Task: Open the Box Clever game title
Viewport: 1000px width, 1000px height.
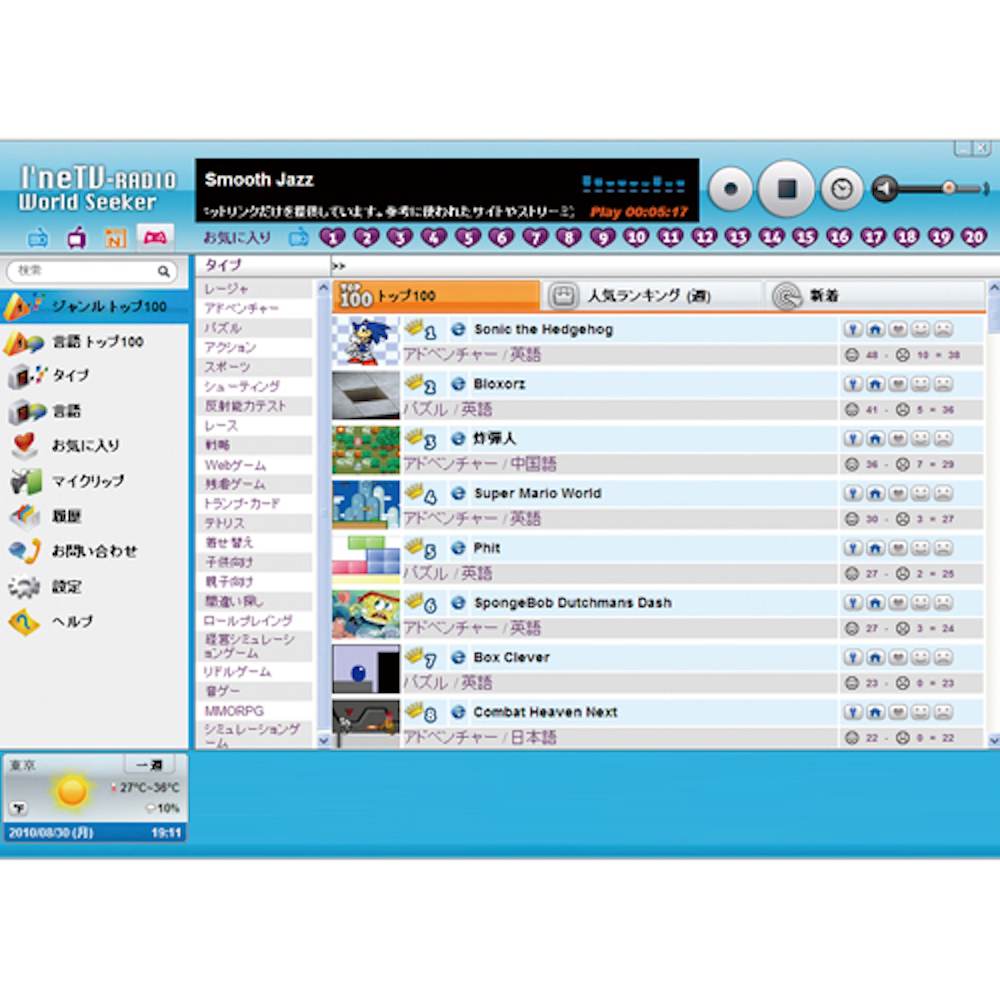Action: [511, 658]
